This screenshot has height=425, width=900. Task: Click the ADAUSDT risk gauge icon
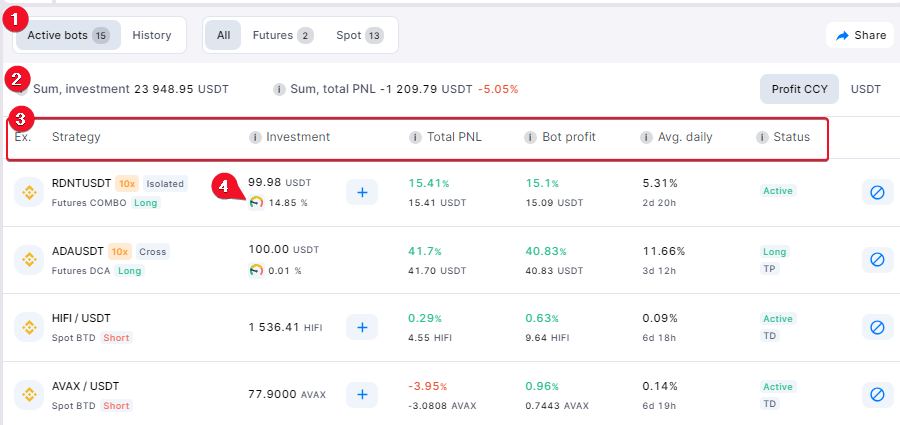click(256, 270)
